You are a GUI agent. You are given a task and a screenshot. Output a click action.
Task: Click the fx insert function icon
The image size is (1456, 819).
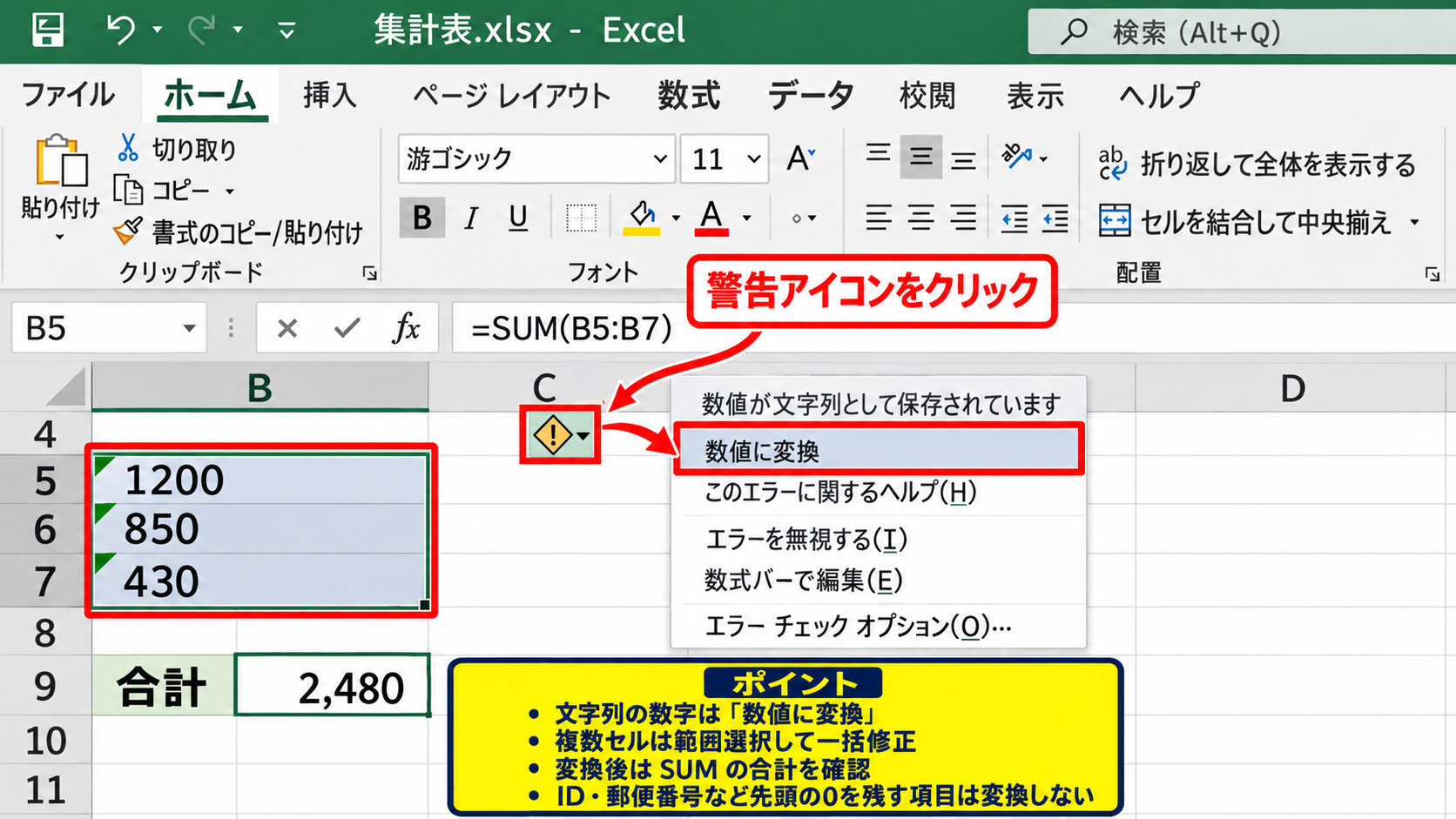pyautogui.click(x=406, y=328)
